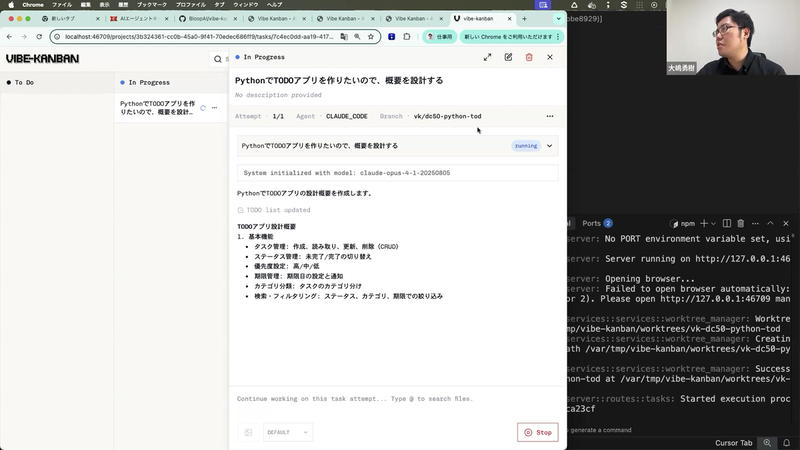Open the Apple menu
The width and height of the screenshot is (800, 450).
(x=11, y=5)
